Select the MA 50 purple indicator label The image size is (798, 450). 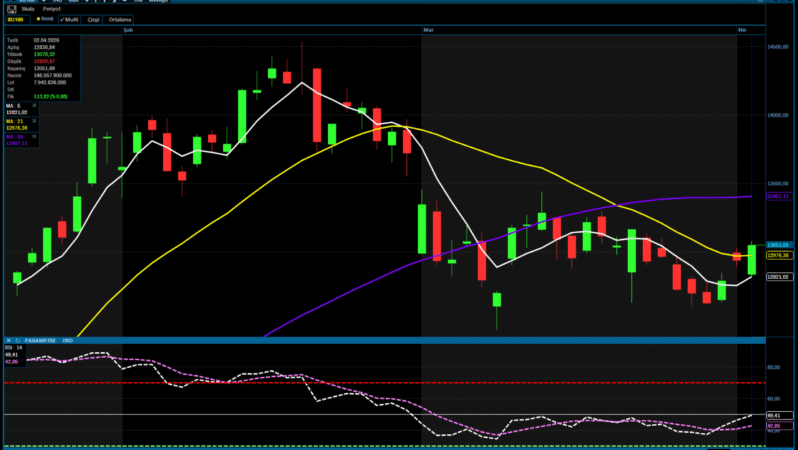[x=14, y=137]
